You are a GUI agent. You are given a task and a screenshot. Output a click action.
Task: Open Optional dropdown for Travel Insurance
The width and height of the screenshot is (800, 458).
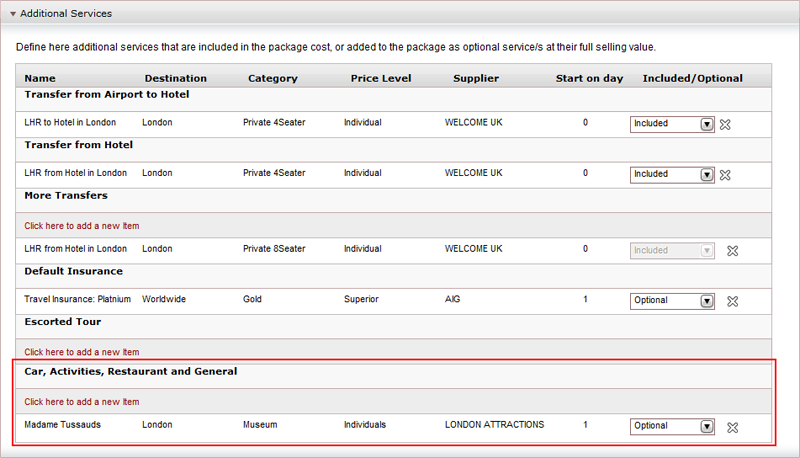(x=672, y=301)
